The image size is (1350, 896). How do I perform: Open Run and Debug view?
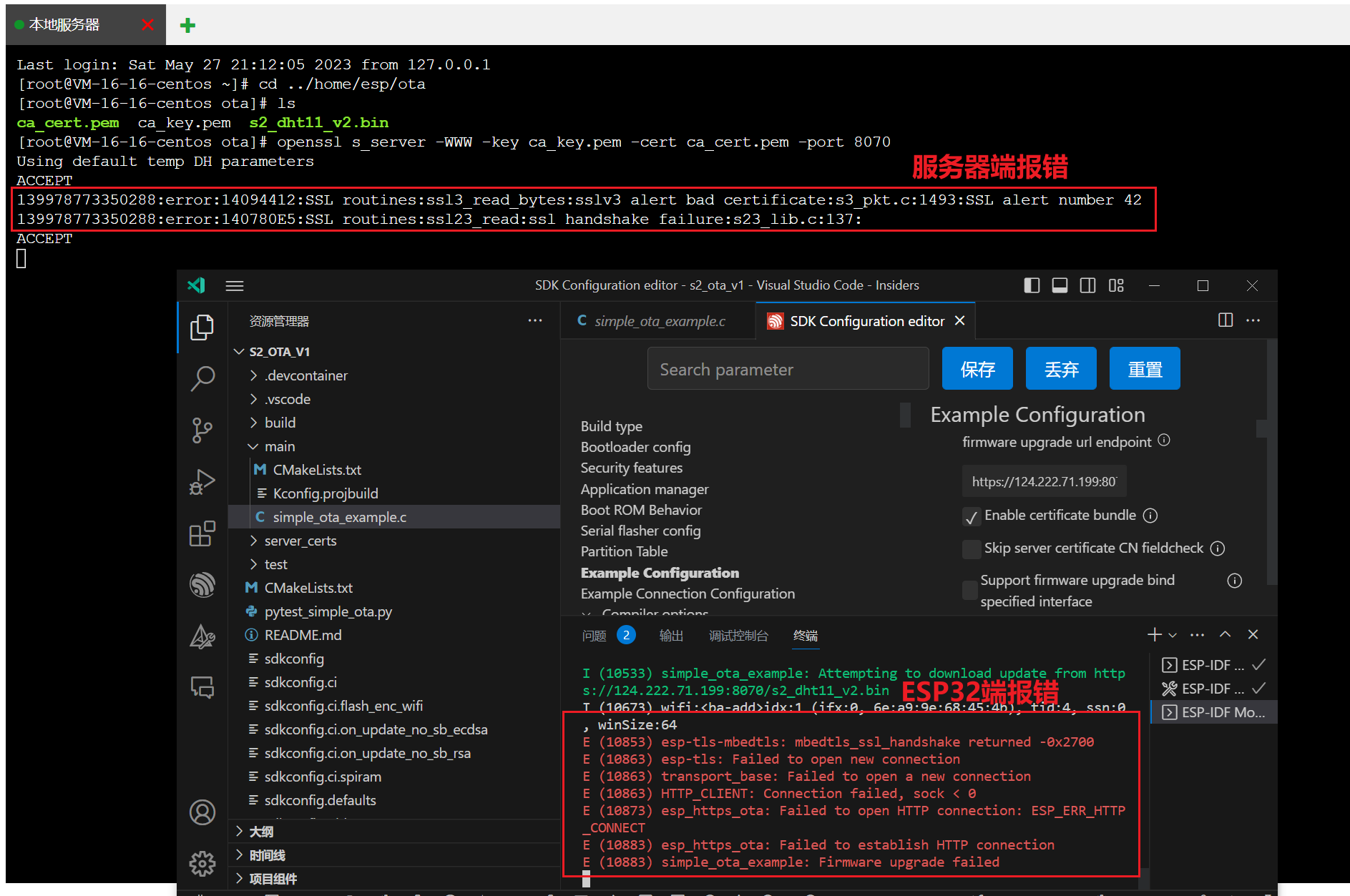(202, 481)
